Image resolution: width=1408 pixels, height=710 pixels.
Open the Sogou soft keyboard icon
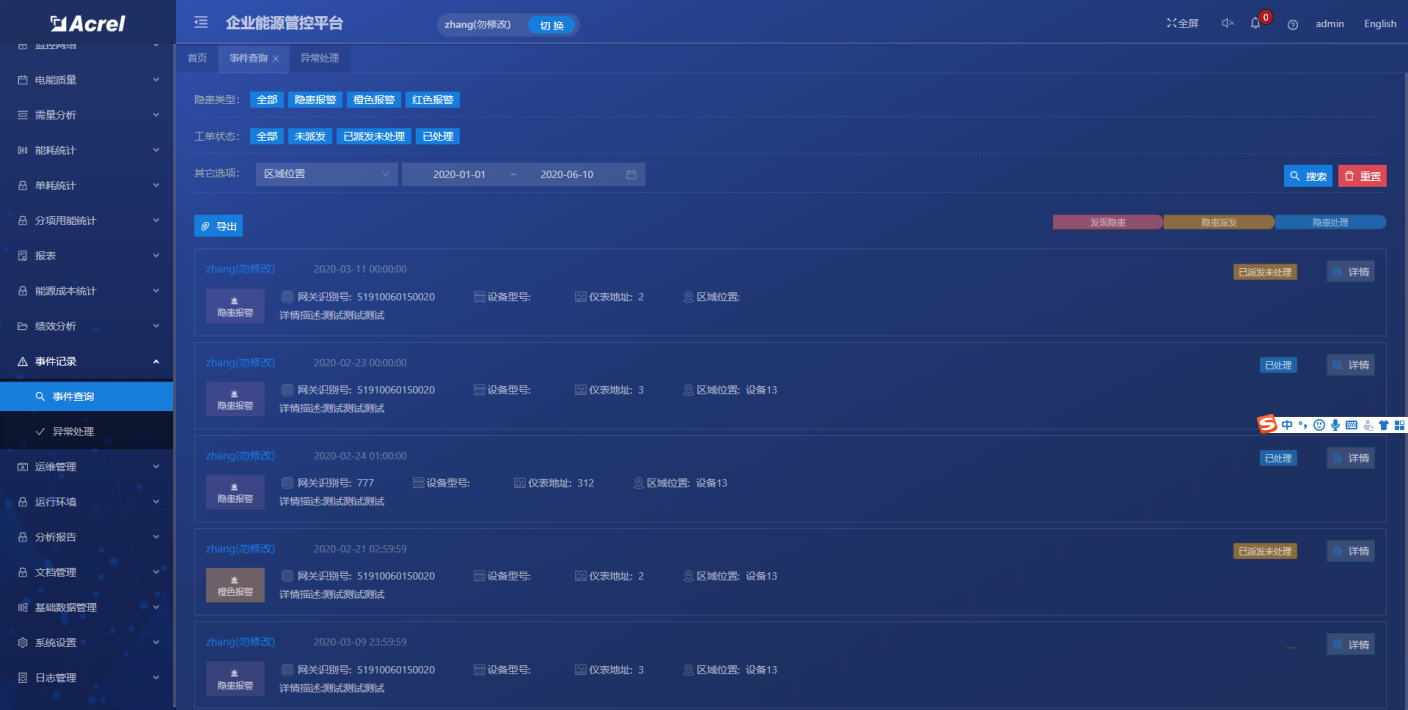(x=1352, y=425)
